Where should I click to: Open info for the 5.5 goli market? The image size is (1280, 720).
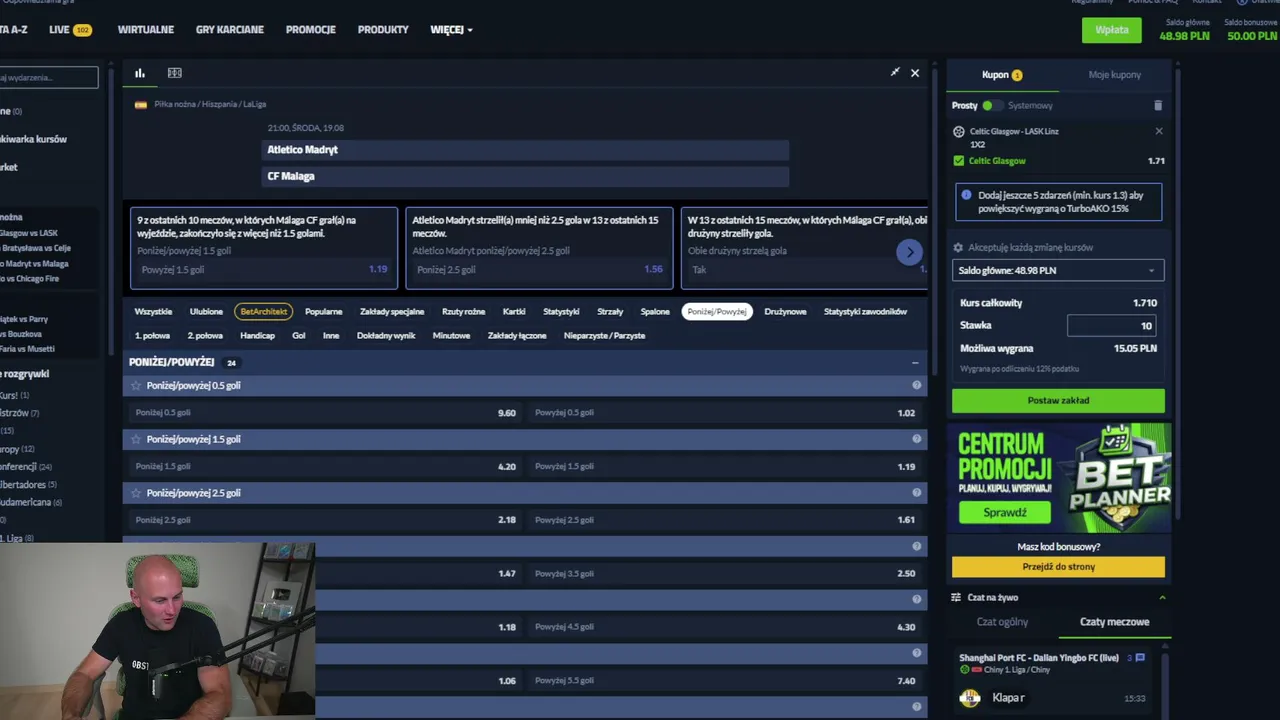click(916, 653)
